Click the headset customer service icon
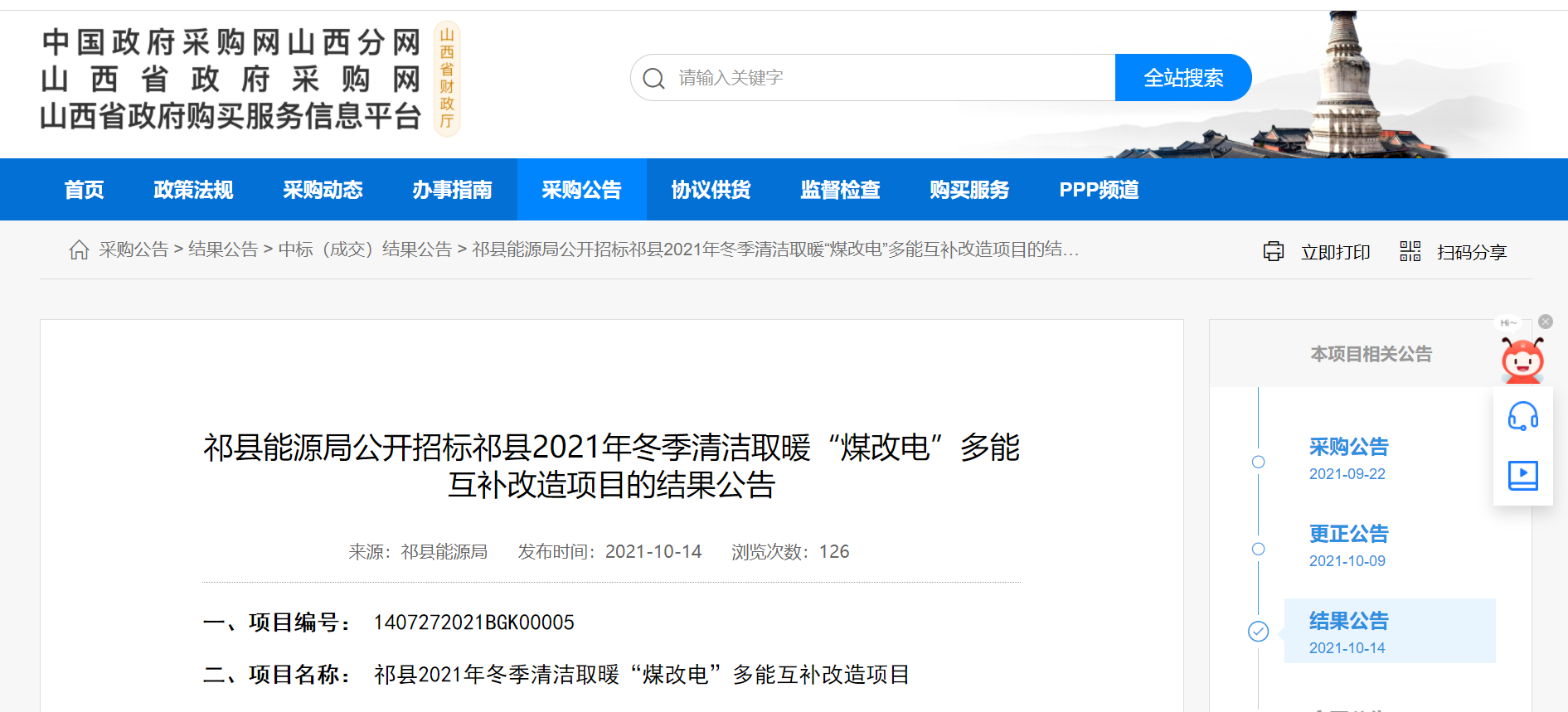1568x712 pixels. click(x=1522, y=416)
